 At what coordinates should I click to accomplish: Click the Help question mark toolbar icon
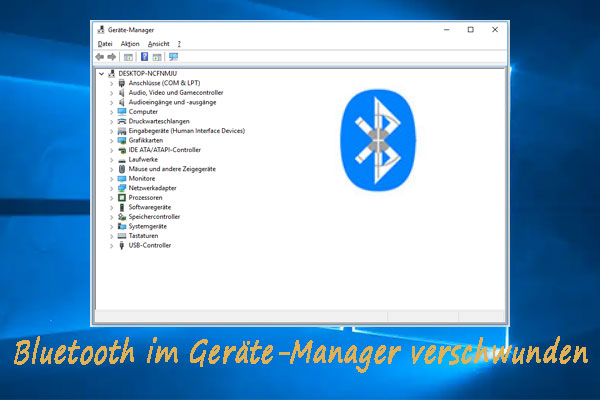144,57
